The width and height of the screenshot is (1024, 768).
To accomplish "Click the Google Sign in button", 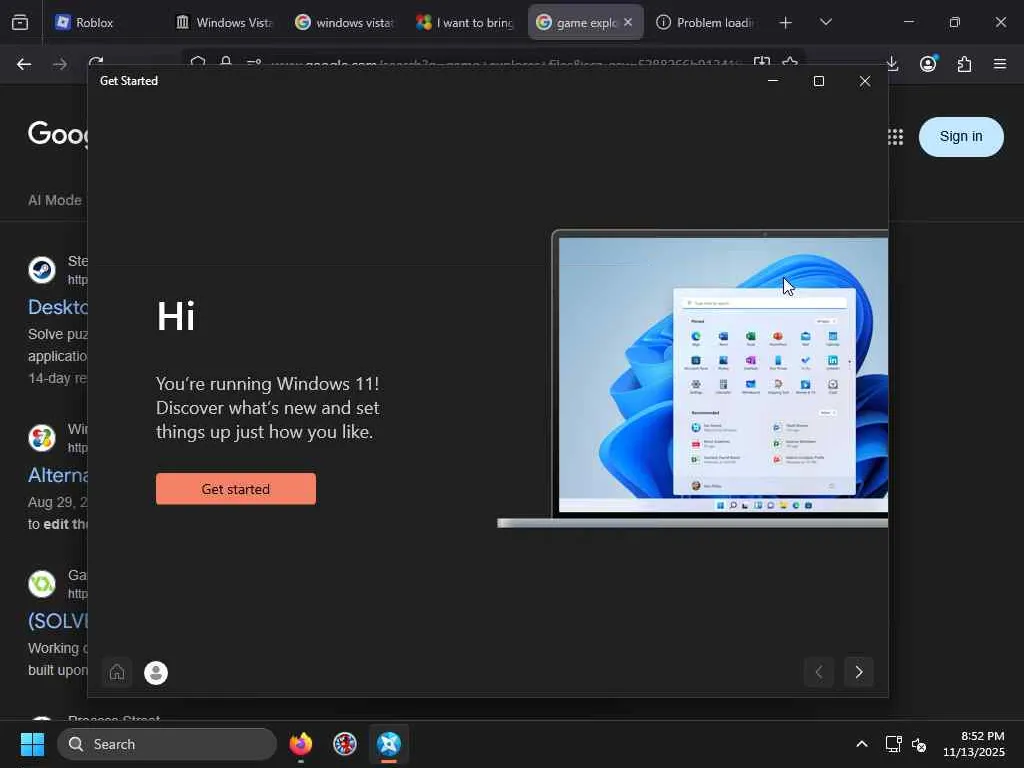I will click(x=961, y=136).
